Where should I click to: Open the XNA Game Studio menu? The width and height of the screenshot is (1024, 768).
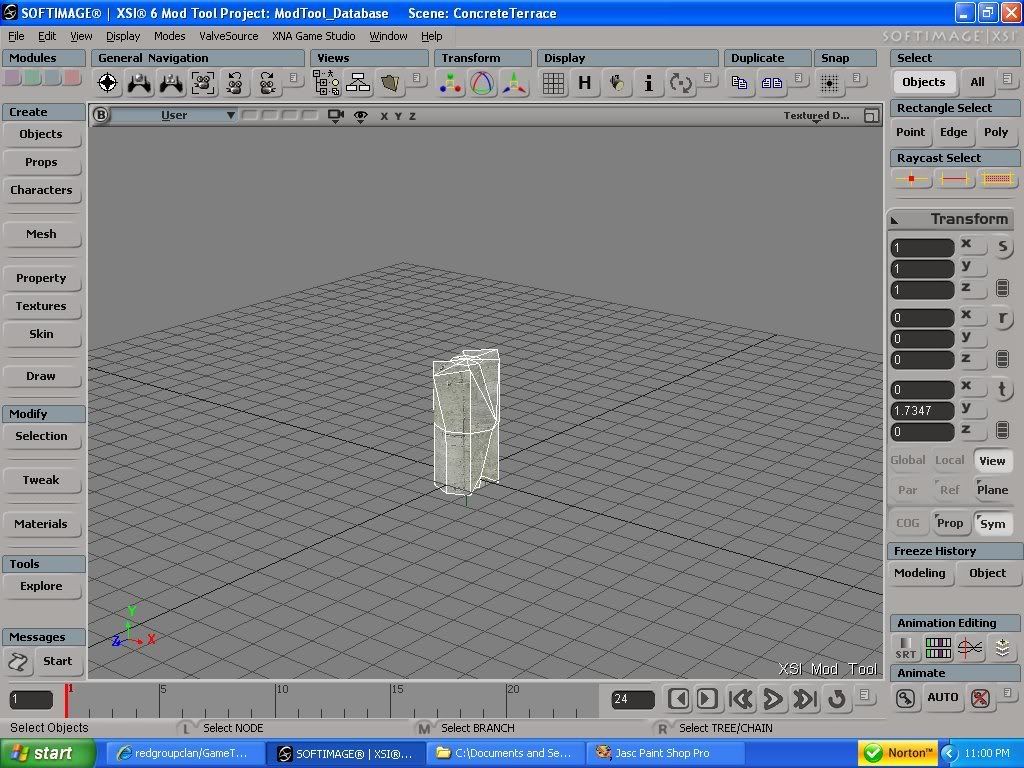(313, 36)
